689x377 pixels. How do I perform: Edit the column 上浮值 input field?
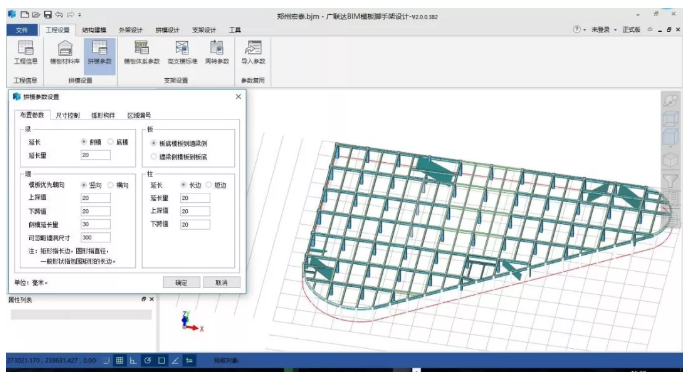[195, 211]
